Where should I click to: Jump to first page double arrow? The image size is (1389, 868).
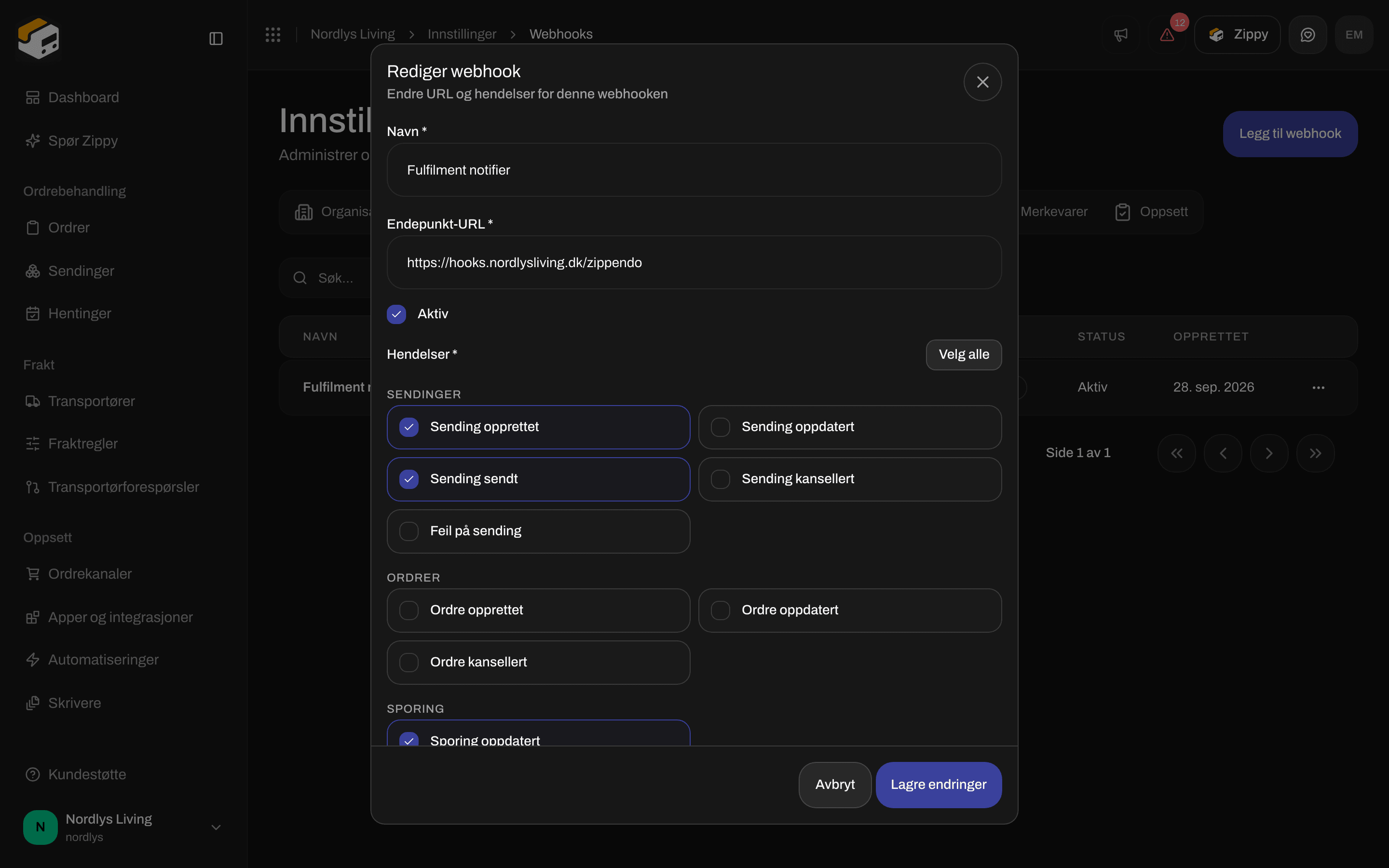pos(1177,453)
